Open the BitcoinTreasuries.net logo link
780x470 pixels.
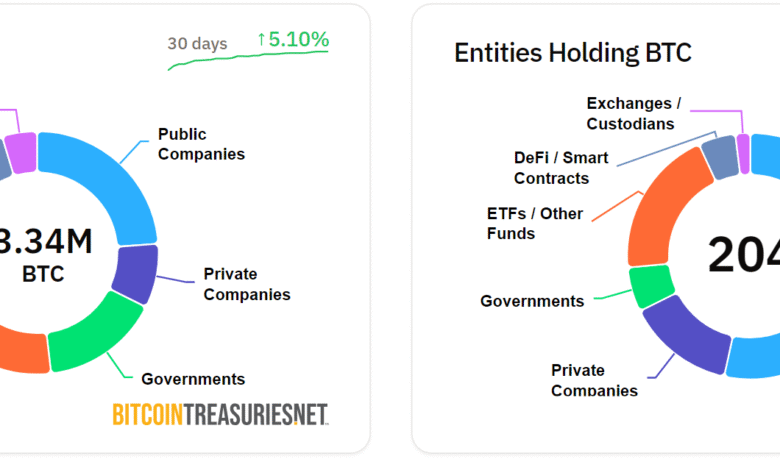220,414
